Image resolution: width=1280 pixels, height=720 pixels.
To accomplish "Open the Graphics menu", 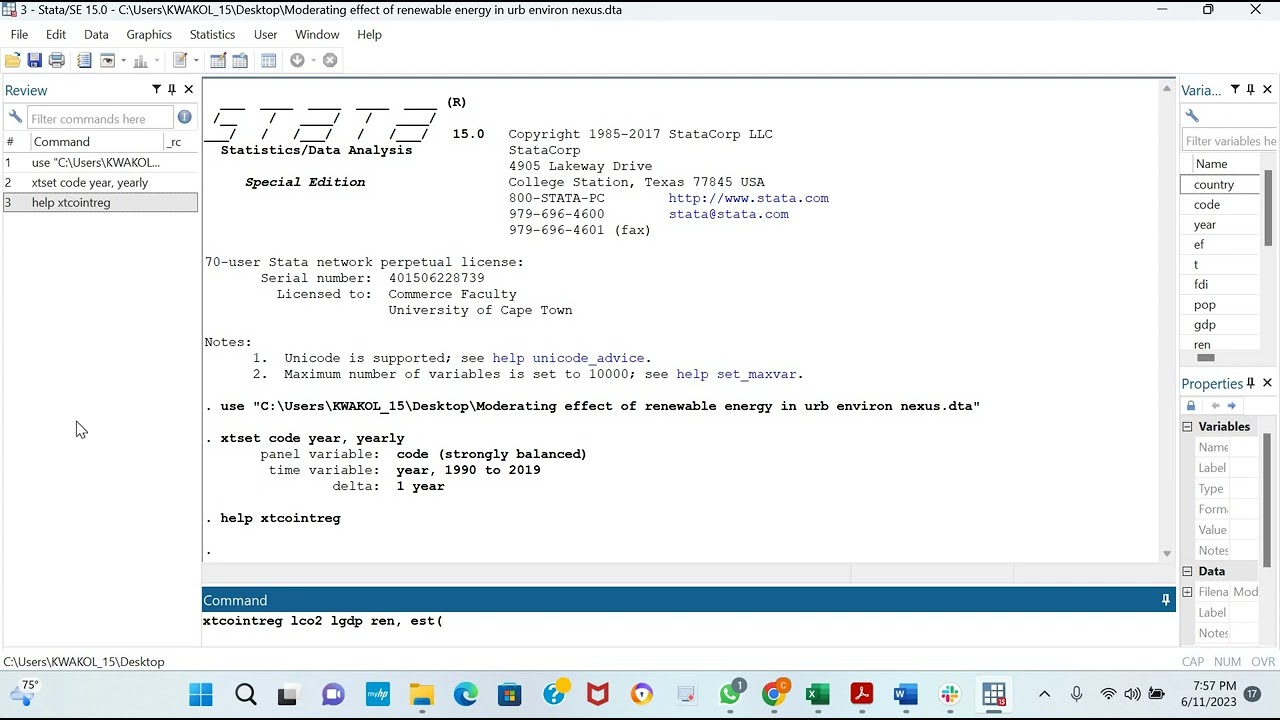I will (149, 34).
